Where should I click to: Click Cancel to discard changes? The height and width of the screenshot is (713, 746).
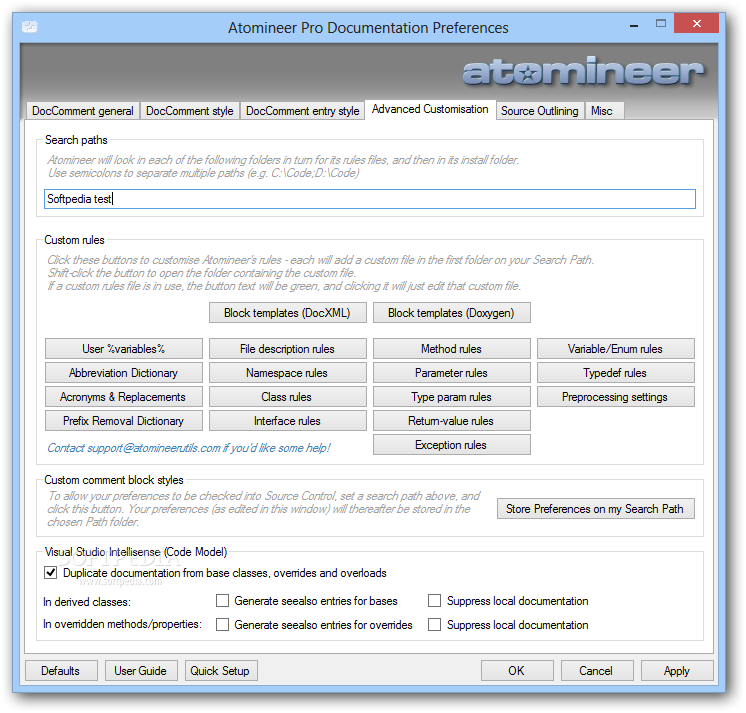597,671
